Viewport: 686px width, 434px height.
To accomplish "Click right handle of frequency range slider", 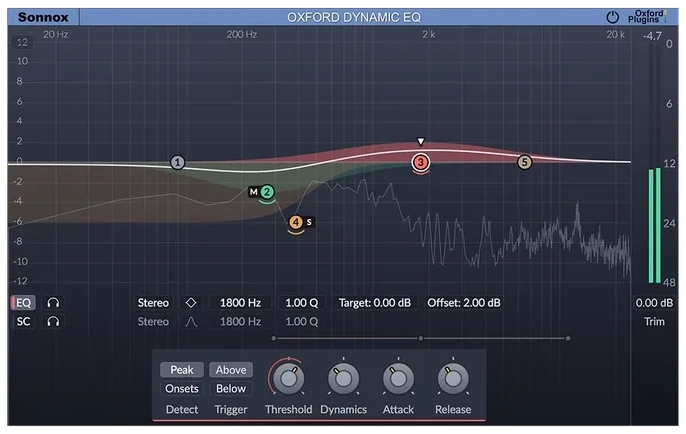I will [x=568, y=338].
